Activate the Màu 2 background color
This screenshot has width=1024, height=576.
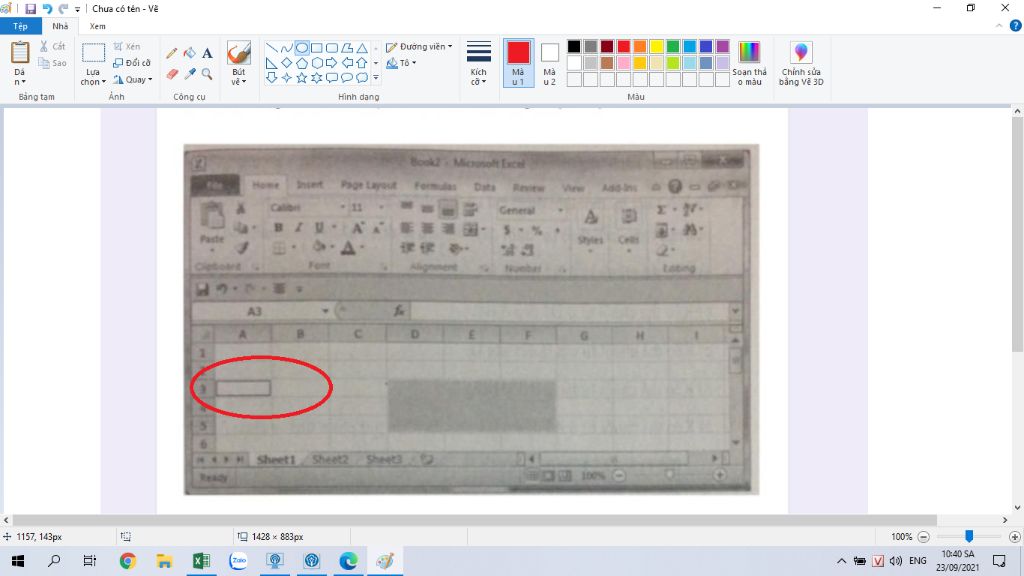[550, 63]
